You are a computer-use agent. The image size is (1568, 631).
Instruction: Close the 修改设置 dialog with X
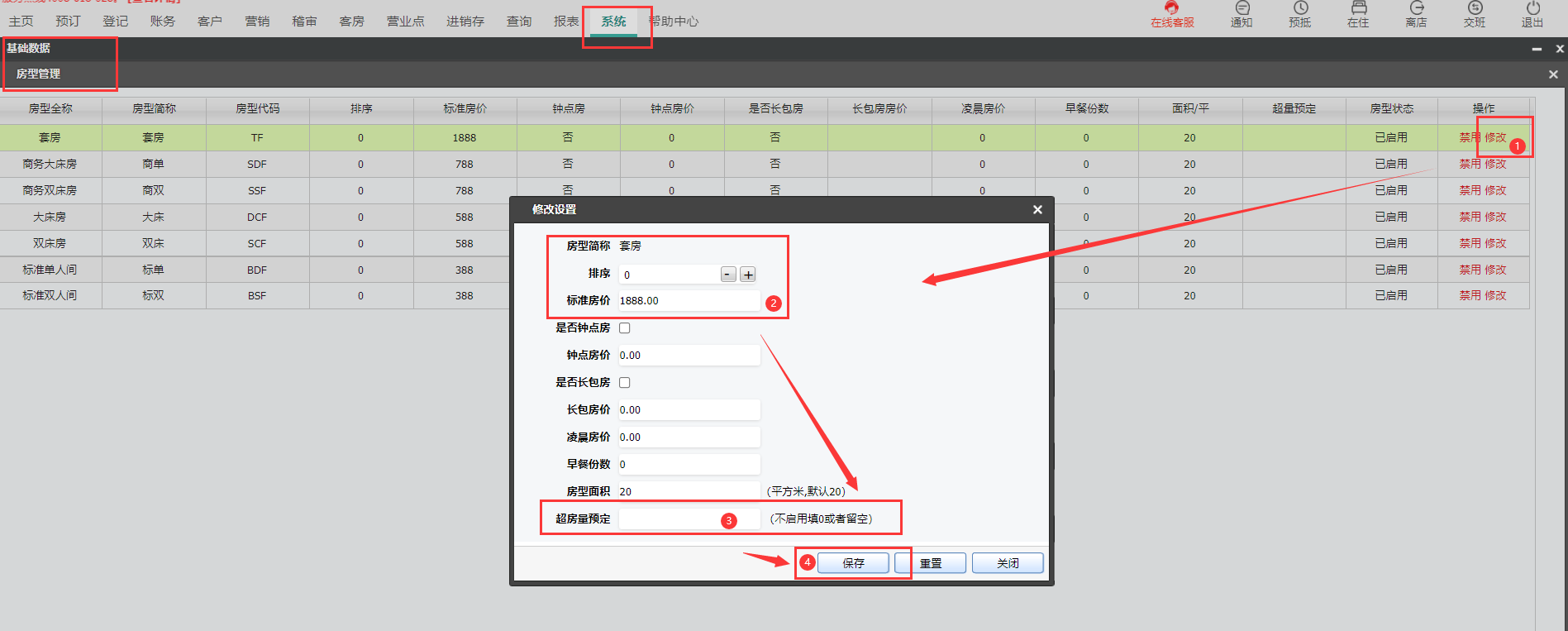pyautogui.click(x=1037, y=210)
